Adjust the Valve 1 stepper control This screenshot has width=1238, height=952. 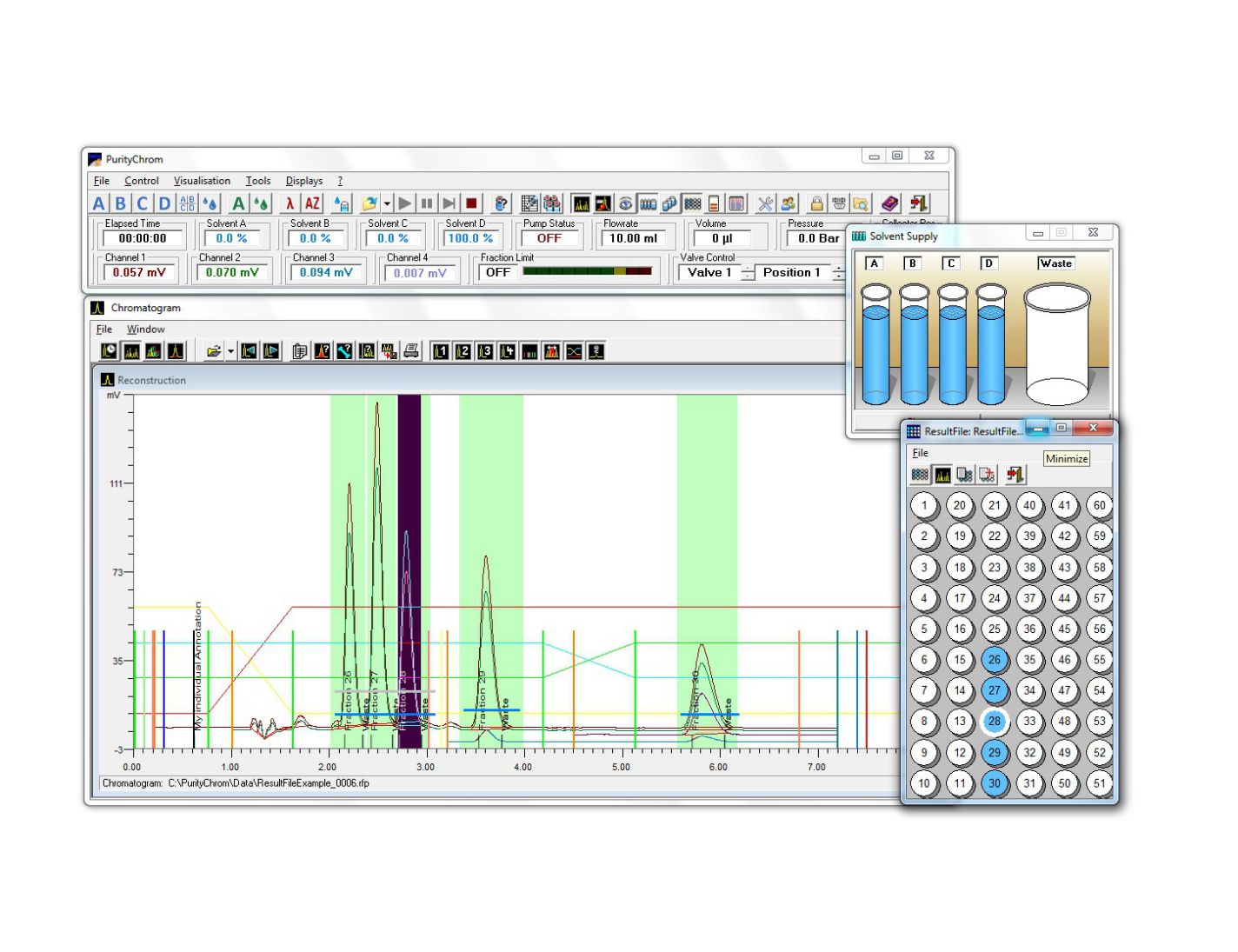coord(748,273)
